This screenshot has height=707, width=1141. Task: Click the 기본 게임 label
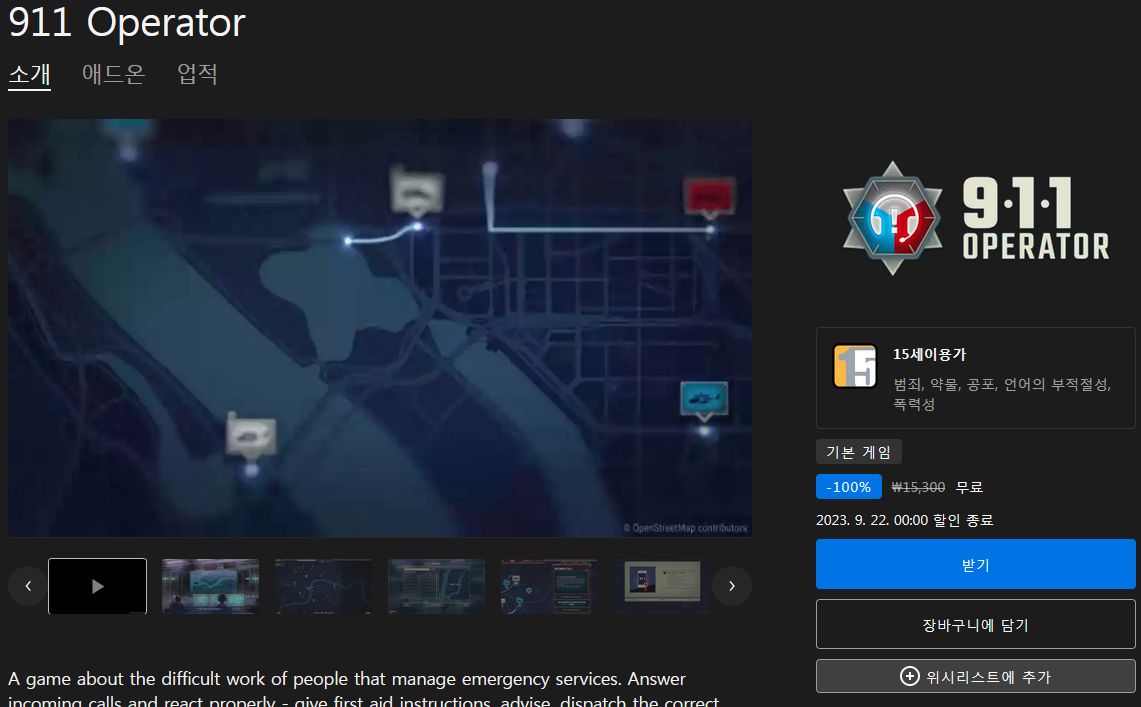[x=859, y=452]
